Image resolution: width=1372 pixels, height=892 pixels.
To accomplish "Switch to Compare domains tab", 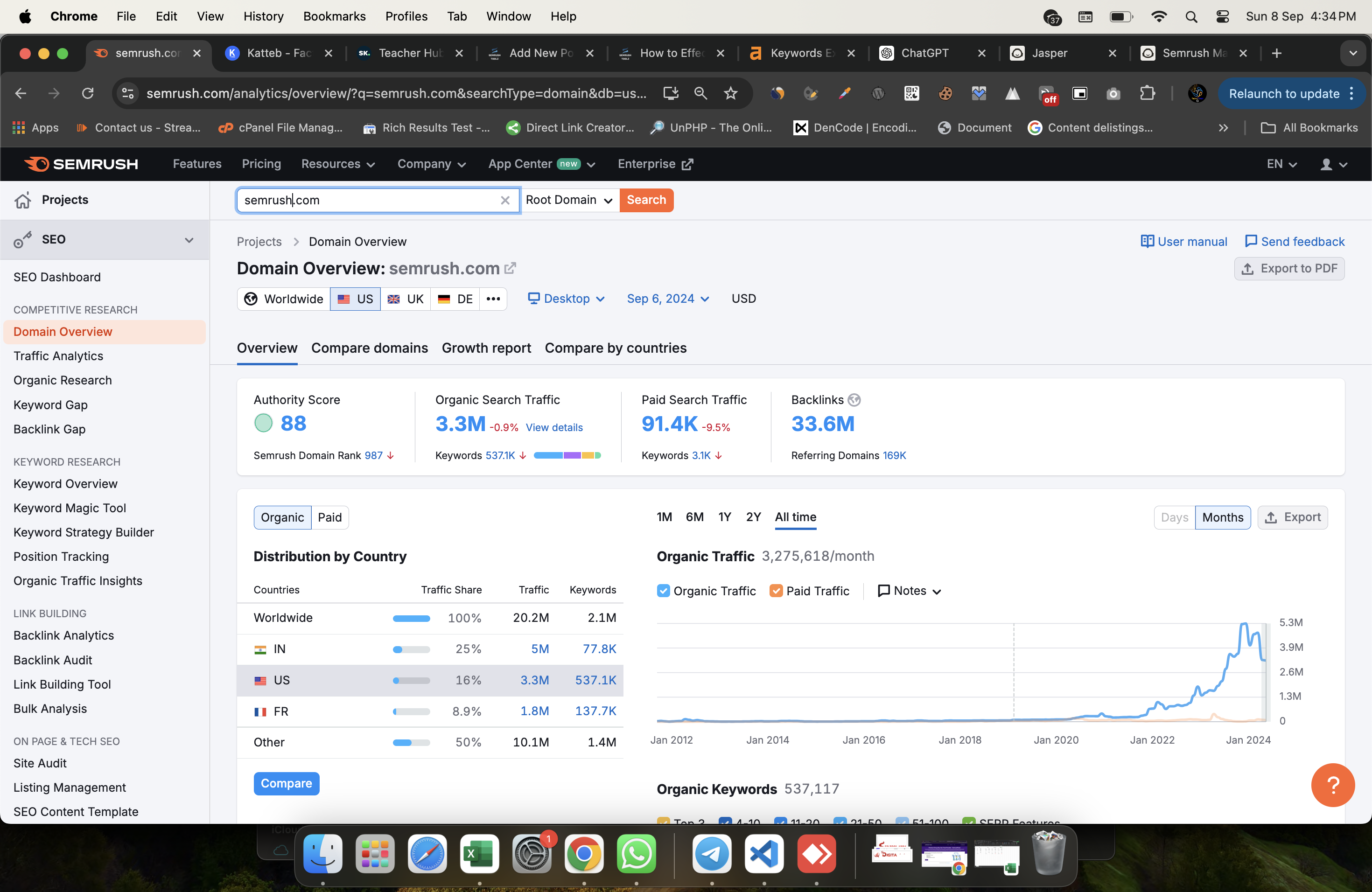I will coord(370,348).
